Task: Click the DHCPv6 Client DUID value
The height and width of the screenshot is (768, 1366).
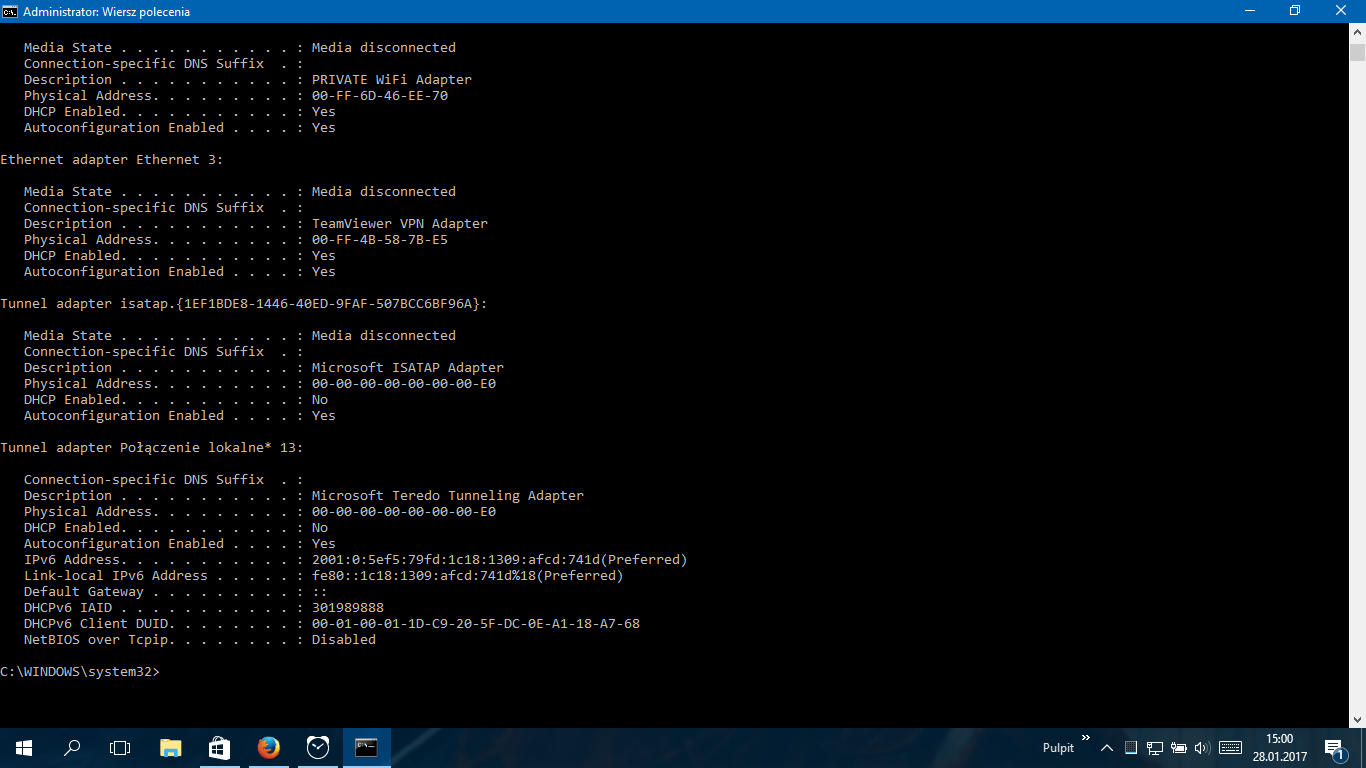Action: click(475, 624)
